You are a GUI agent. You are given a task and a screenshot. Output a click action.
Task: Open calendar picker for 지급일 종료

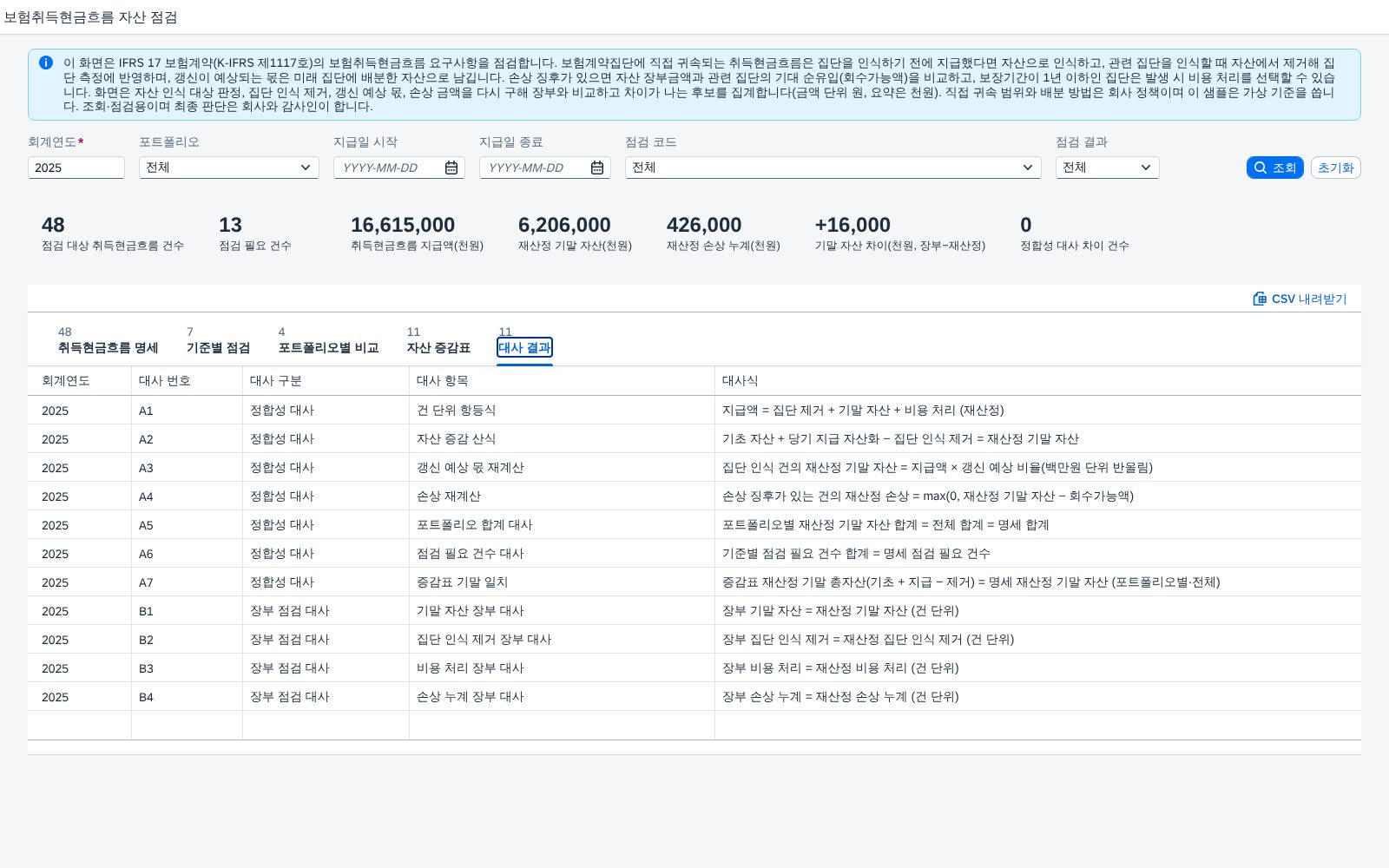click(597, 168)
